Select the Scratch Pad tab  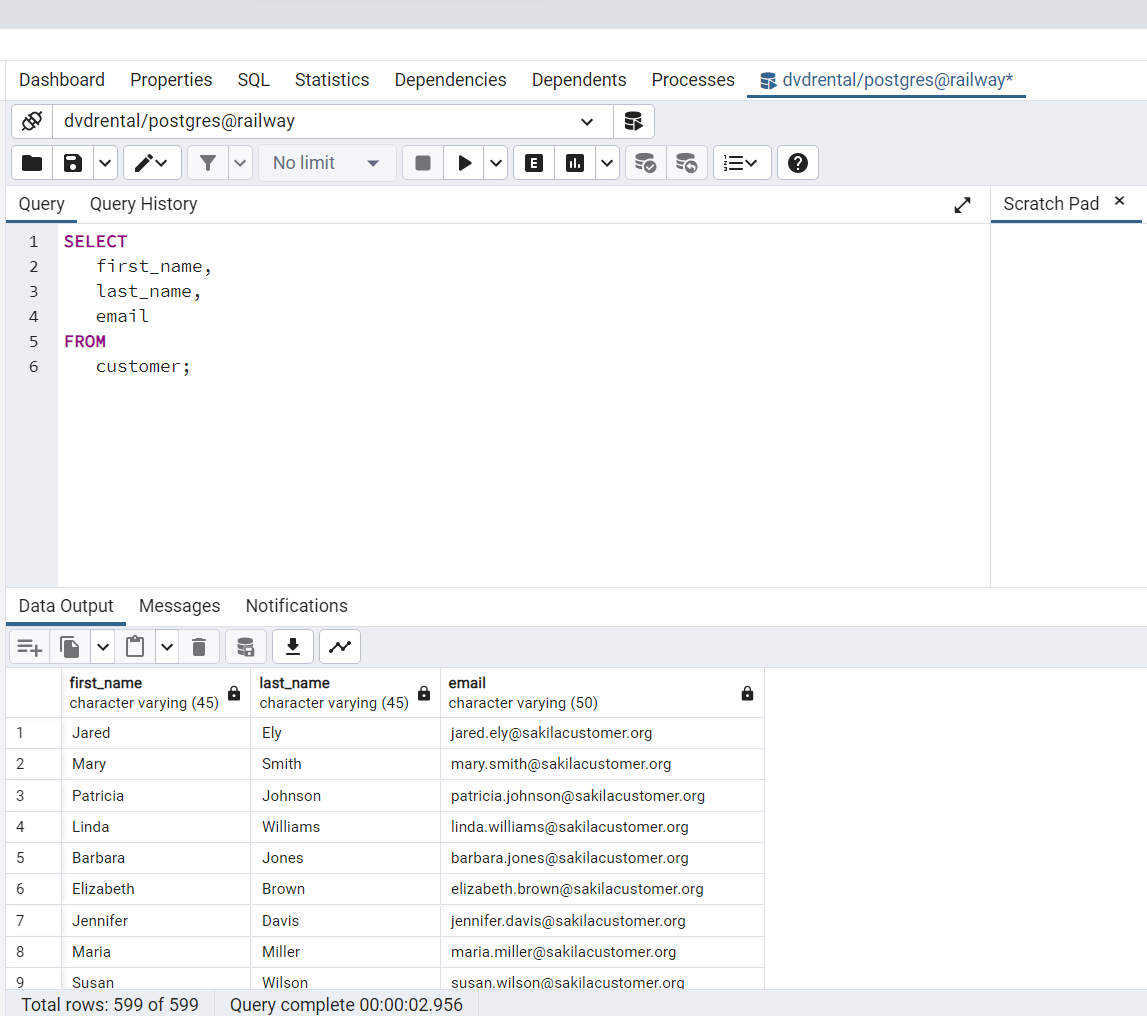1051,204
